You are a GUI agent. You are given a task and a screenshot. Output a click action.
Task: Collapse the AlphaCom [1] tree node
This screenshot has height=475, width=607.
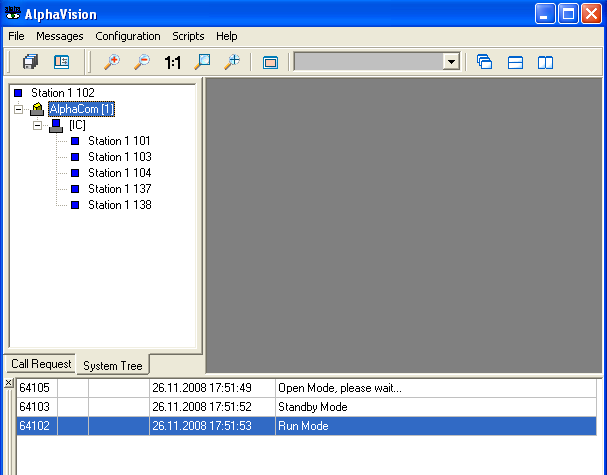pos(19,109)
